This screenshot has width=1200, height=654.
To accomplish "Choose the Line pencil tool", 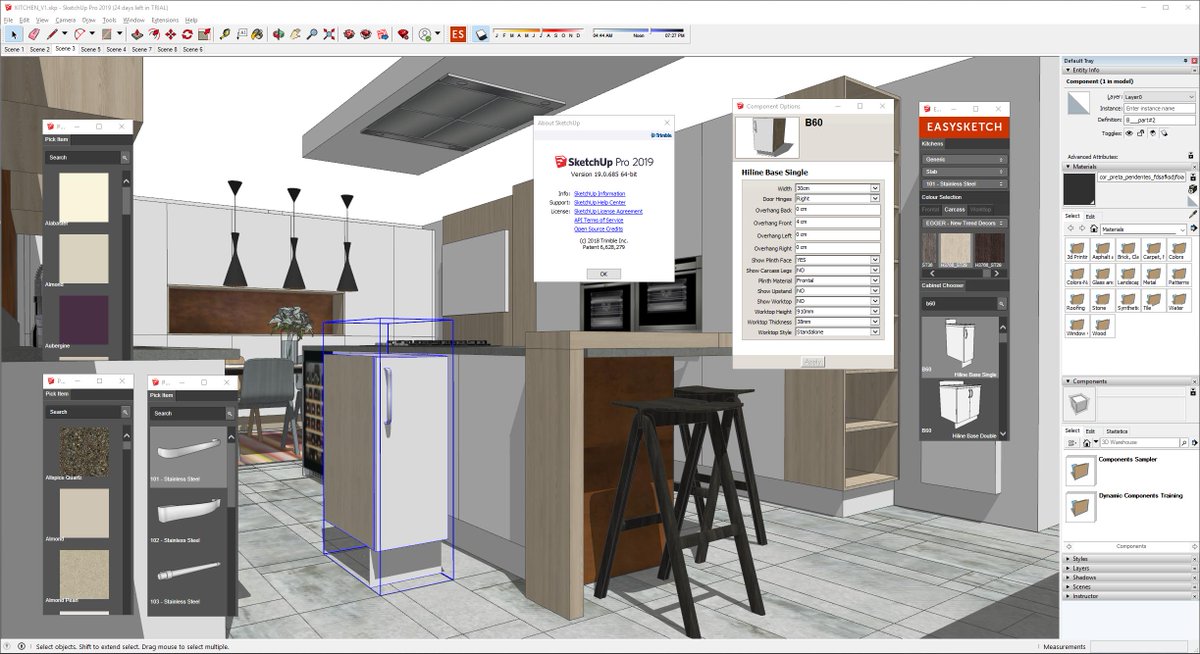I will click(54, 34).
